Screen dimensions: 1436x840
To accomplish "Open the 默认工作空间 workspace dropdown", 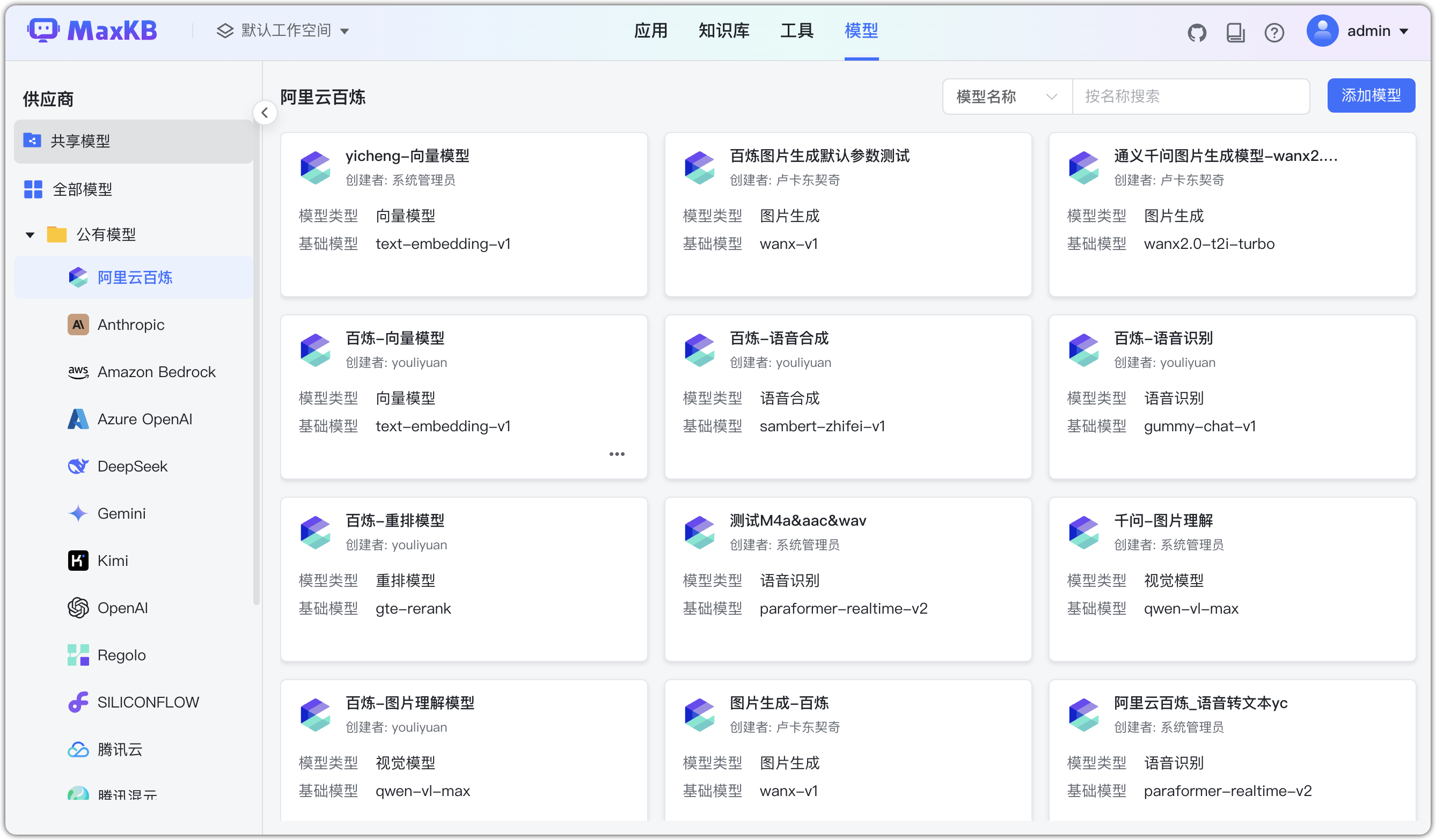I will tap(283, 31).
